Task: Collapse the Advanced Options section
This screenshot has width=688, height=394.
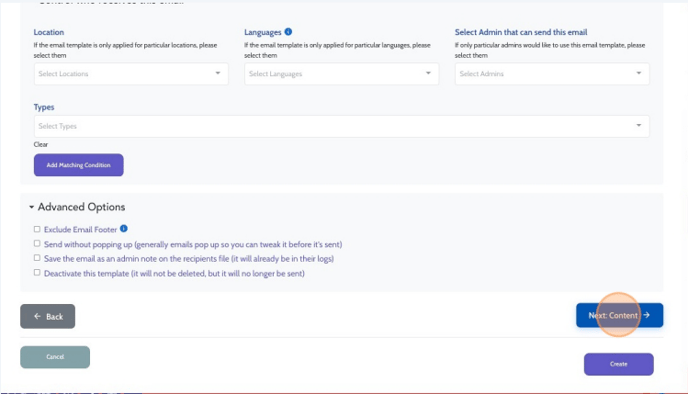Action: (77, 207)
